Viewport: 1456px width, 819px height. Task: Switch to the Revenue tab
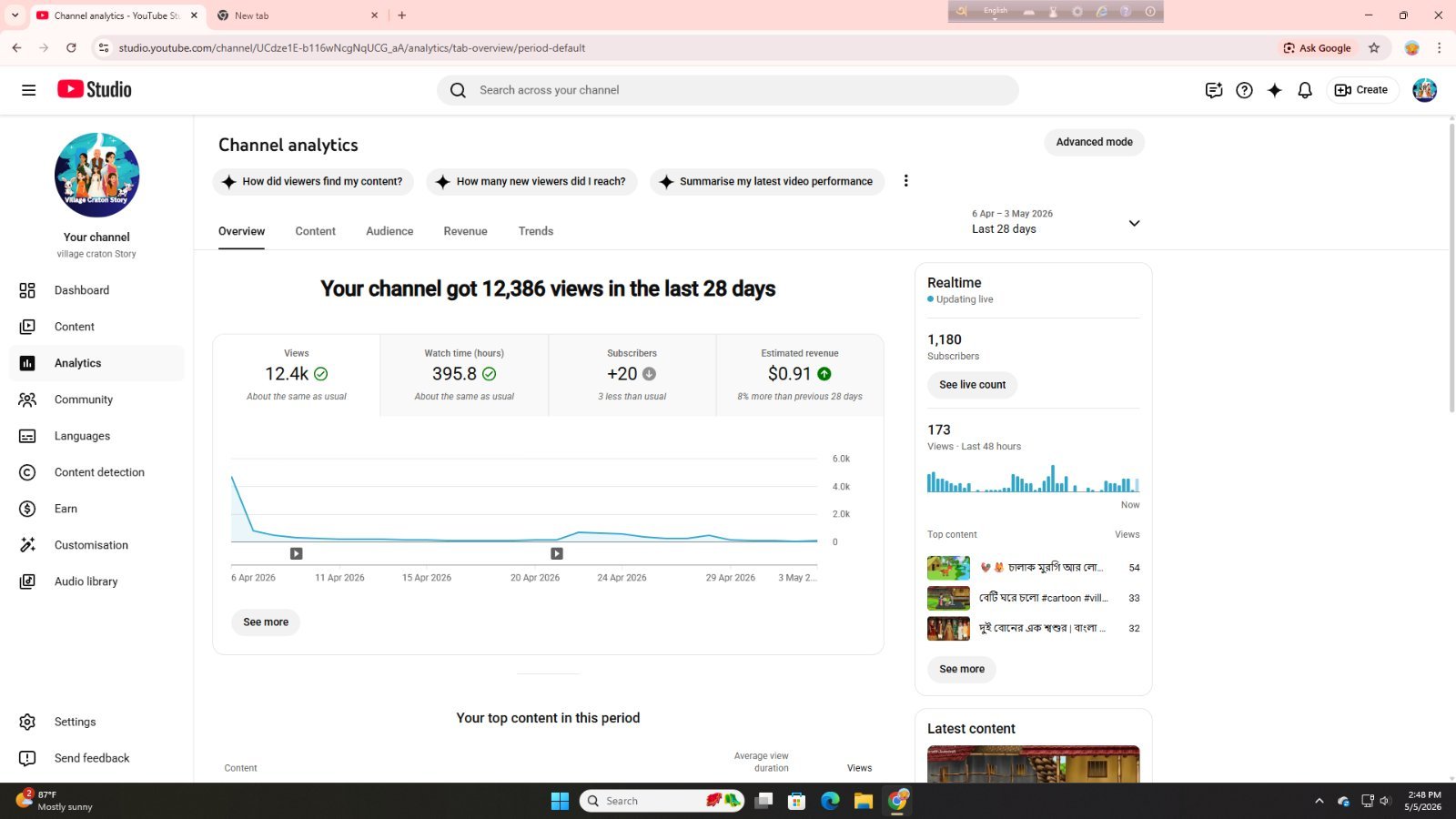[x=465, y=231]
